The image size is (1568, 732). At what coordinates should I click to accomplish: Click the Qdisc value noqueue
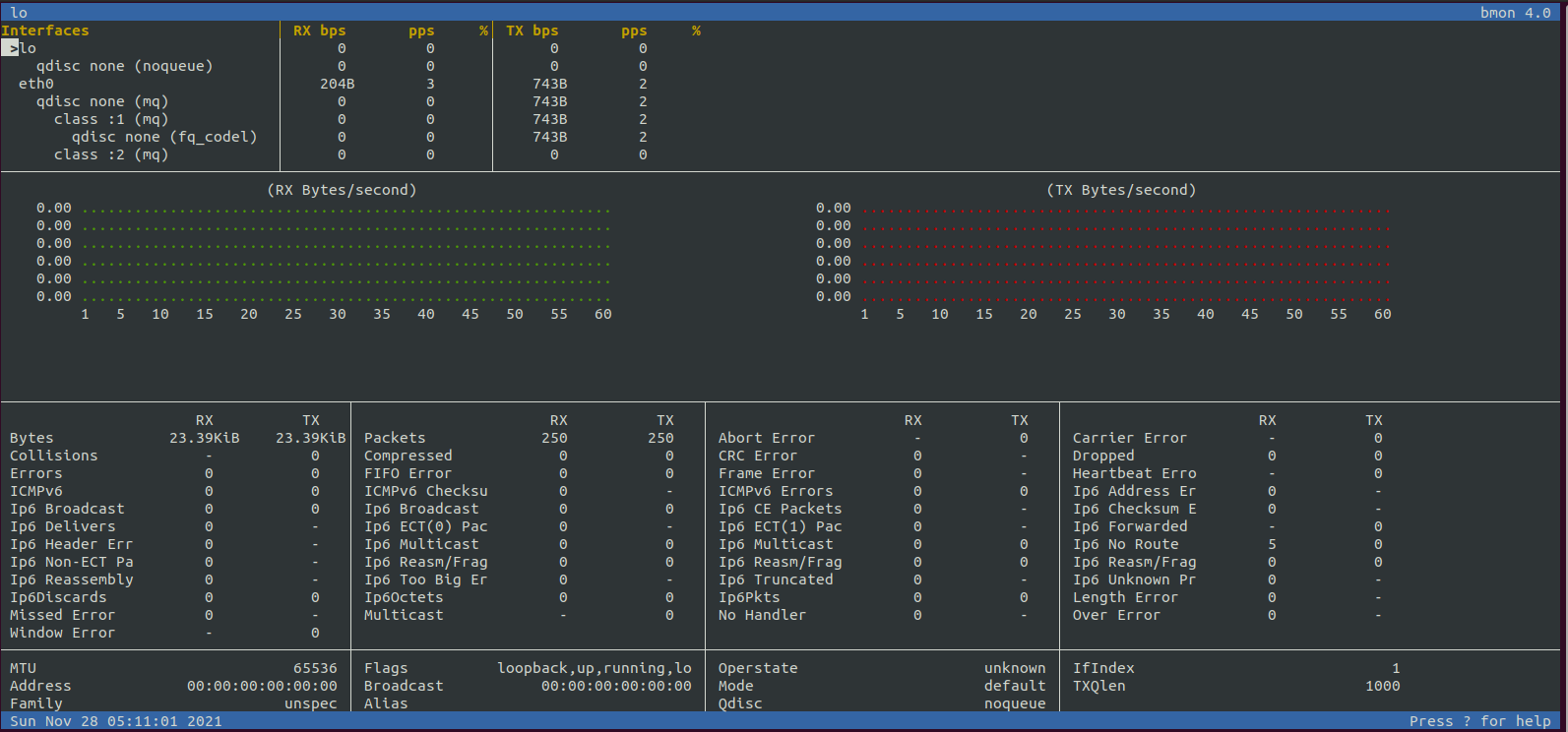tap(1015, 703)
